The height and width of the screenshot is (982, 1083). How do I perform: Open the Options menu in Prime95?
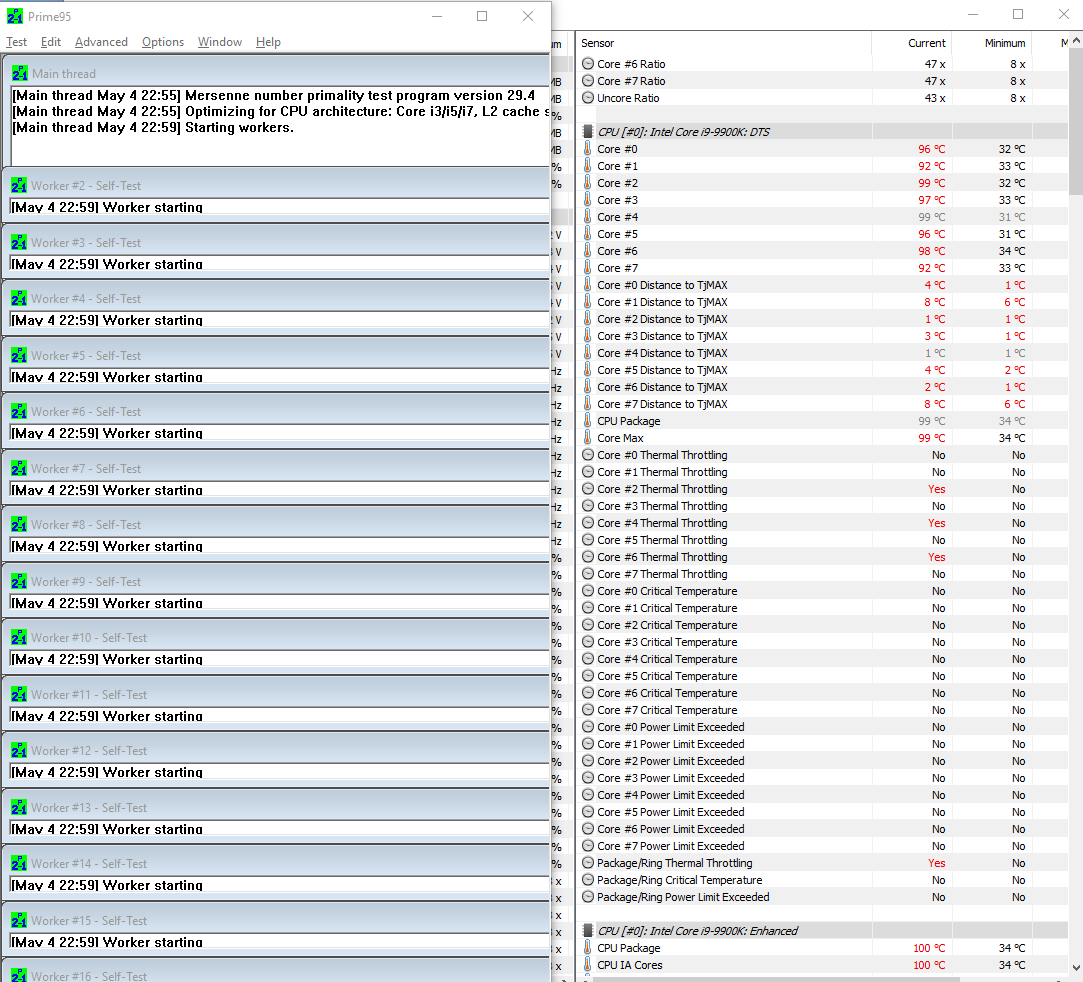pos(163,42)
